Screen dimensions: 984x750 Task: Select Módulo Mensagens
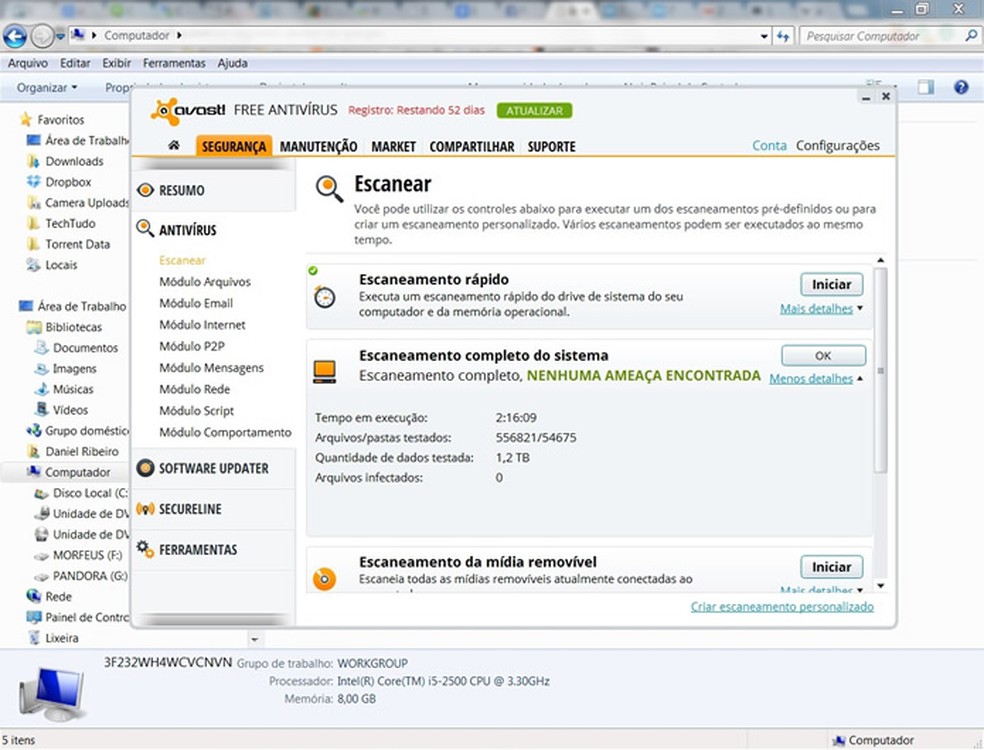[x=211, y=368]
